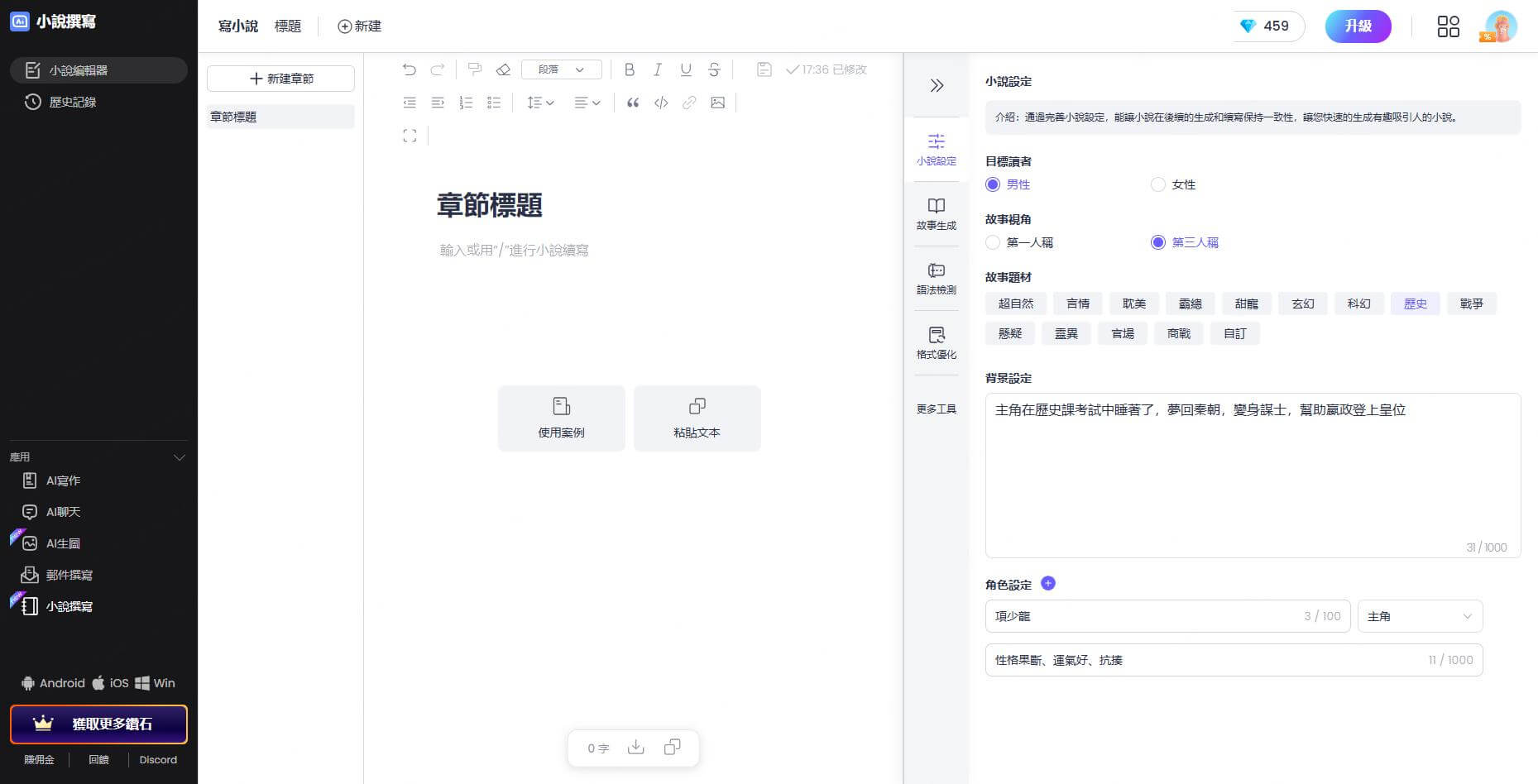This screenshot has width=1538, height=784.
Task: Click the eraser clear-format icon
Action: (503, 69)
